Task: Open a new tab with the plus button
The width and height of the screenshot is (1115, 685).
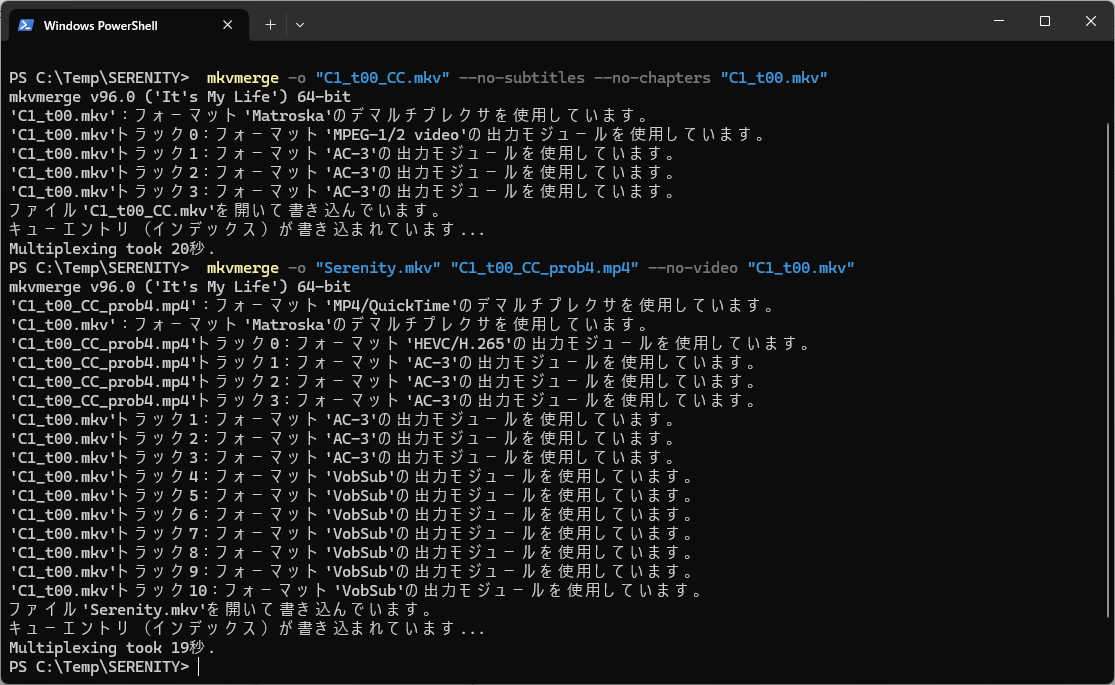Action: pos(270,25)
